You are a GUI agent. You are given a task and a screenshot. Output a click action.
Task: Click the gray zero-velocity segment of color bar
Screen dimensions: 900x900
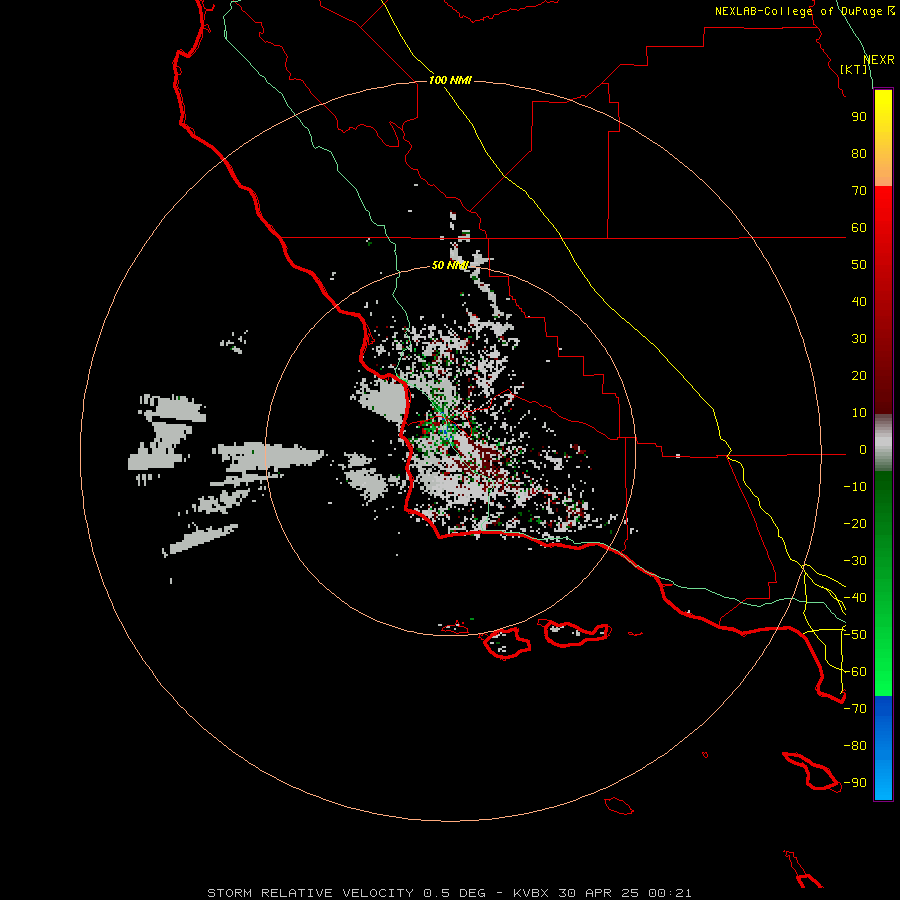click(x=883, y=443)
